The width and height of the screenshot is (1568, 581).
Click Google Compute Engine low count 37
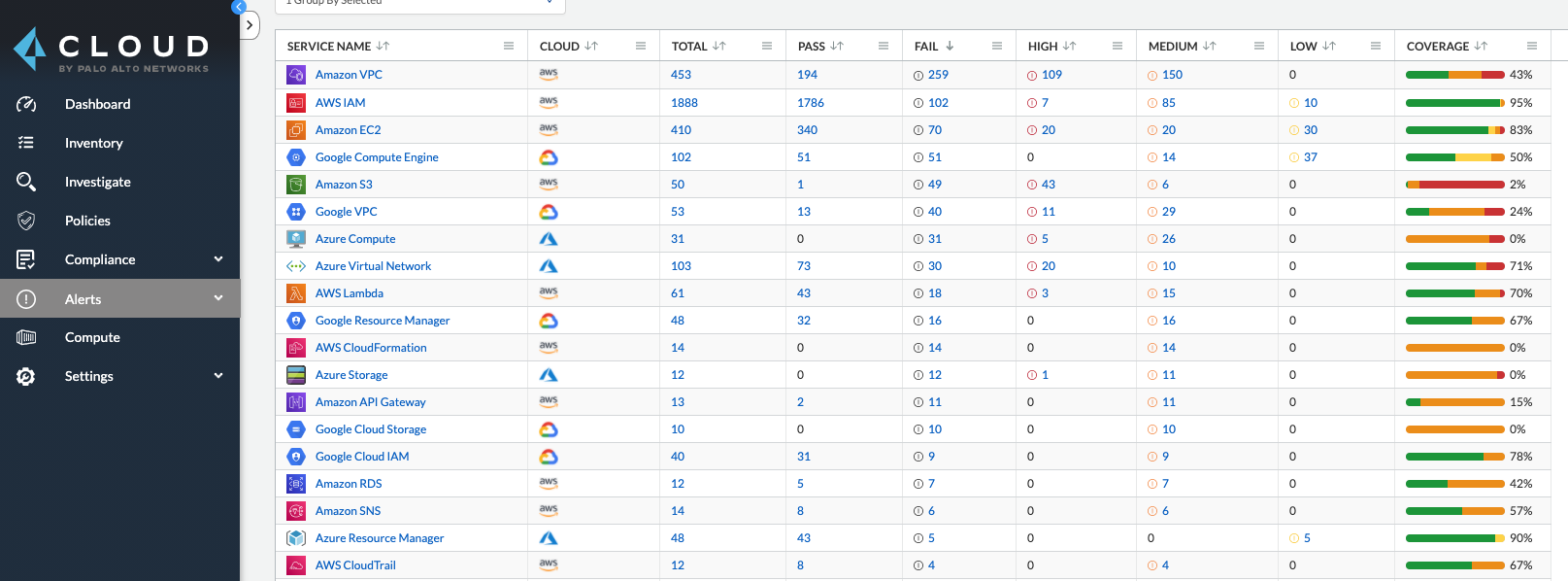pos(1311,156)
